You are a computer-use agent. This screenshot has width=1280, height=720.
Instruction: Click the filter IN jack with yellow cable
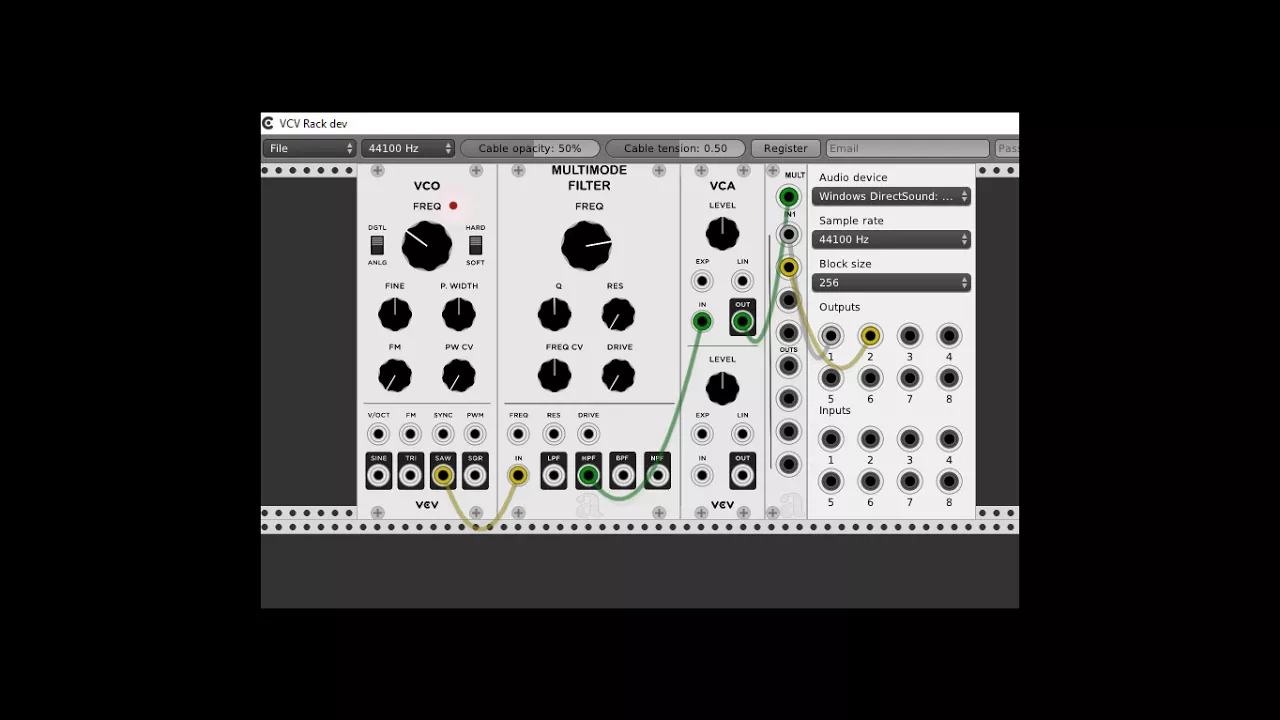[x=518, y=476]
